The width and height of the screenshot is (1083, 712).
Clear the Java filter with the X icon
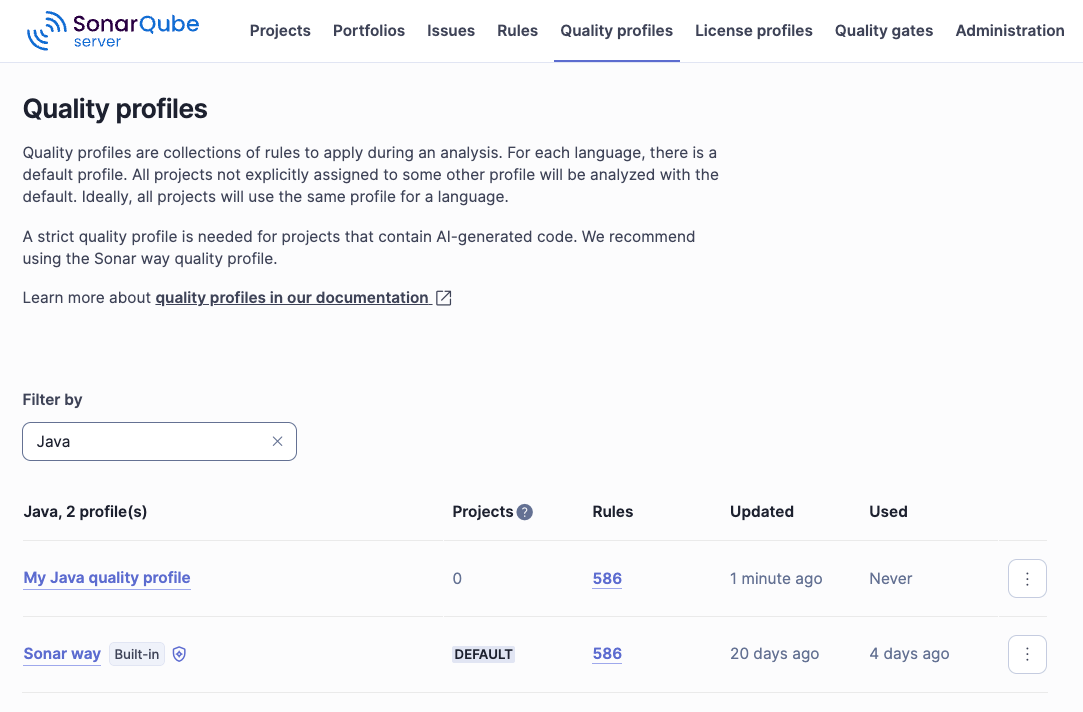(277, 441)
